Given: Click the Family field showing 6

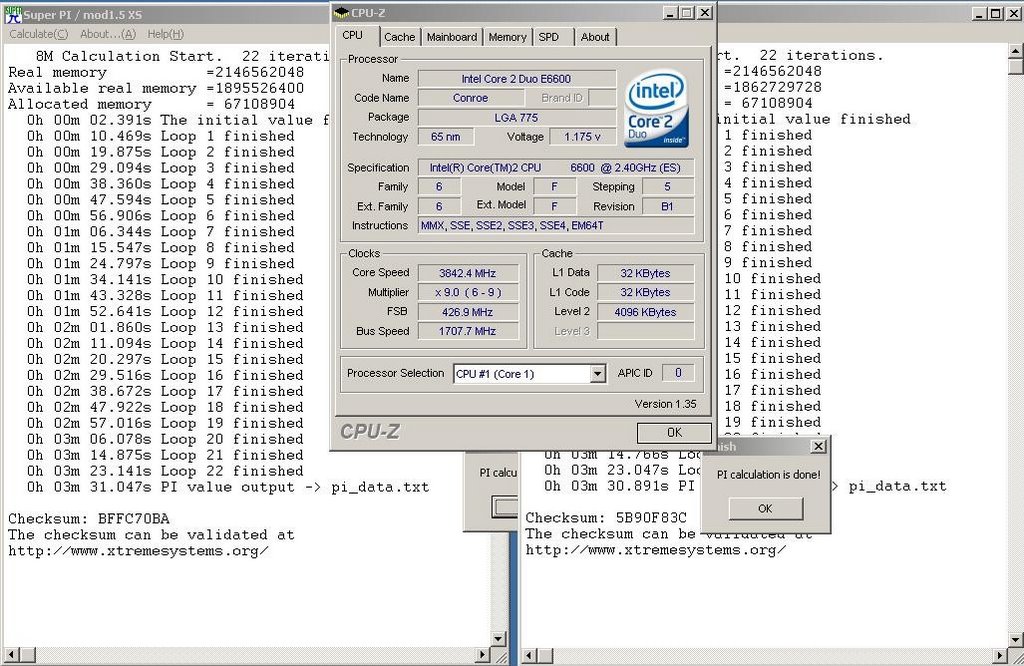Looking at the screenshot, I should click(x=439, y=187).
